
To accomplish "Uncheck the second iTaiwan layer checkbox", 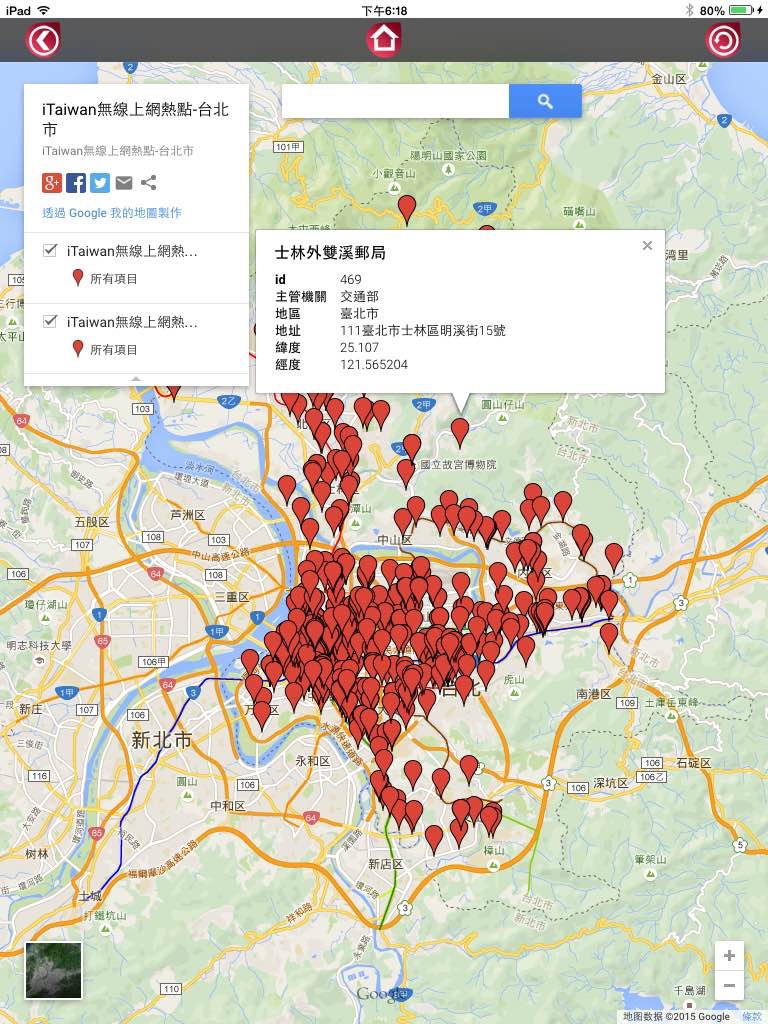I will pos(50,321).
